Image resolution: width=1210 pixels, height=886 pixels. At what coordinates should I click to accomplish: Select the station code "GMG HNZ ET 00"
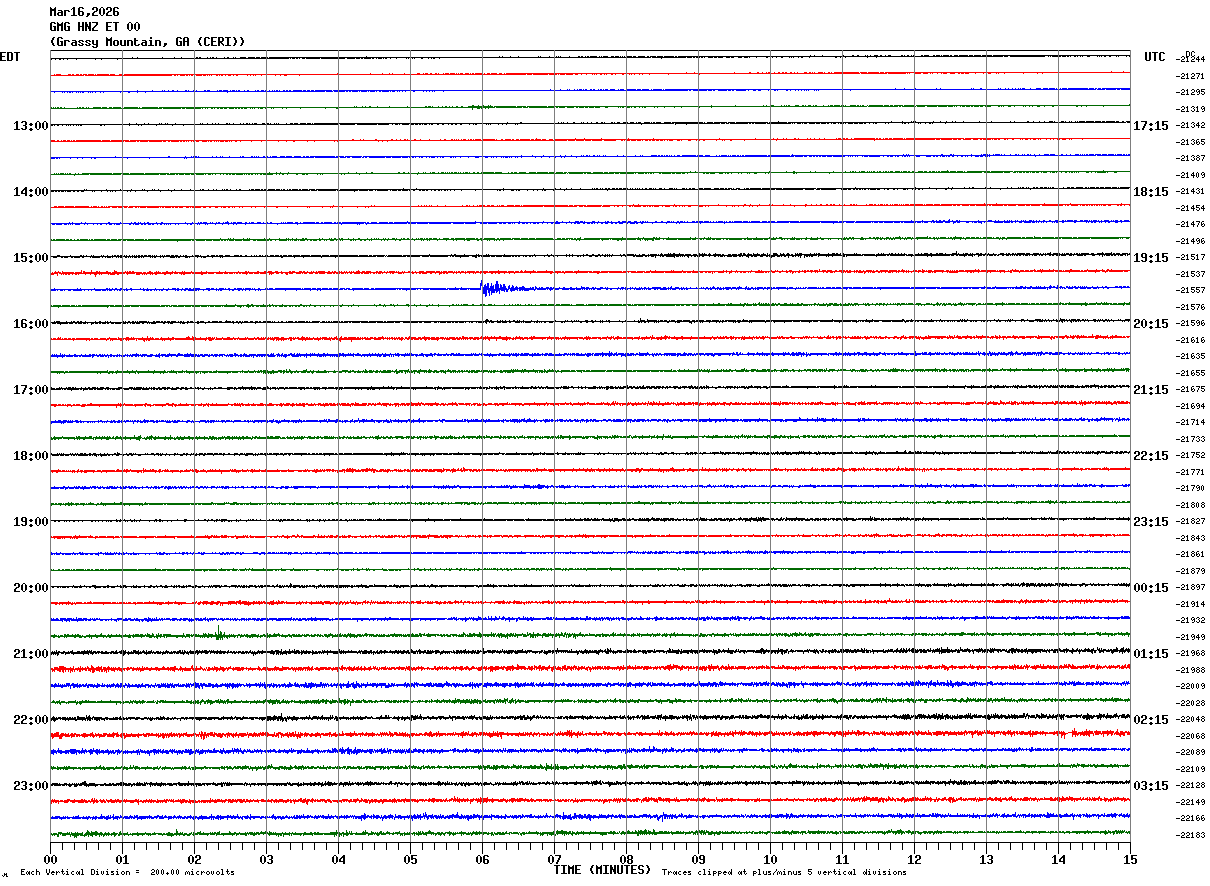point(95,27)
